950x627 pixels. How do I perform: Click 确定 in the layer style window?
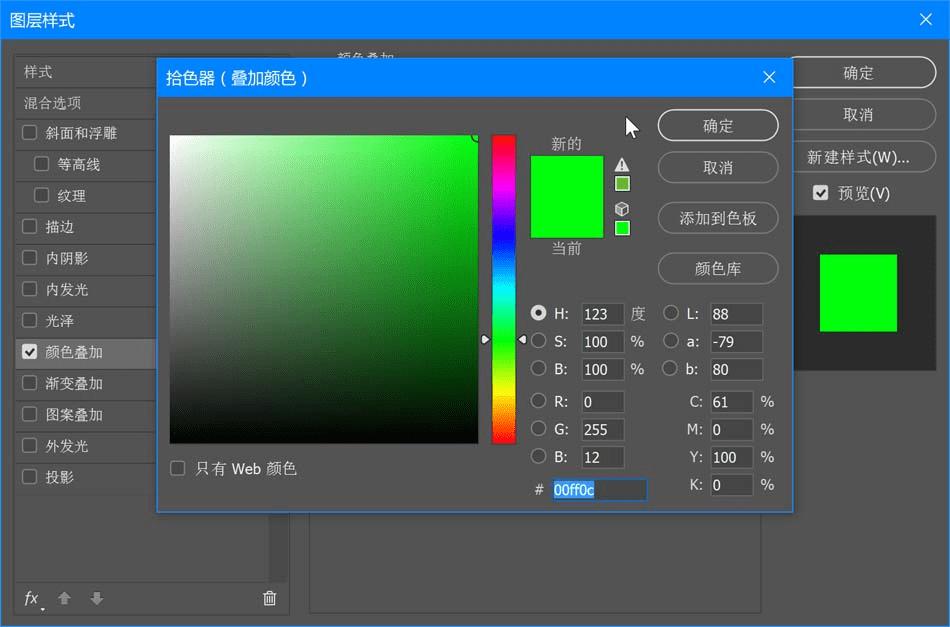863,73
